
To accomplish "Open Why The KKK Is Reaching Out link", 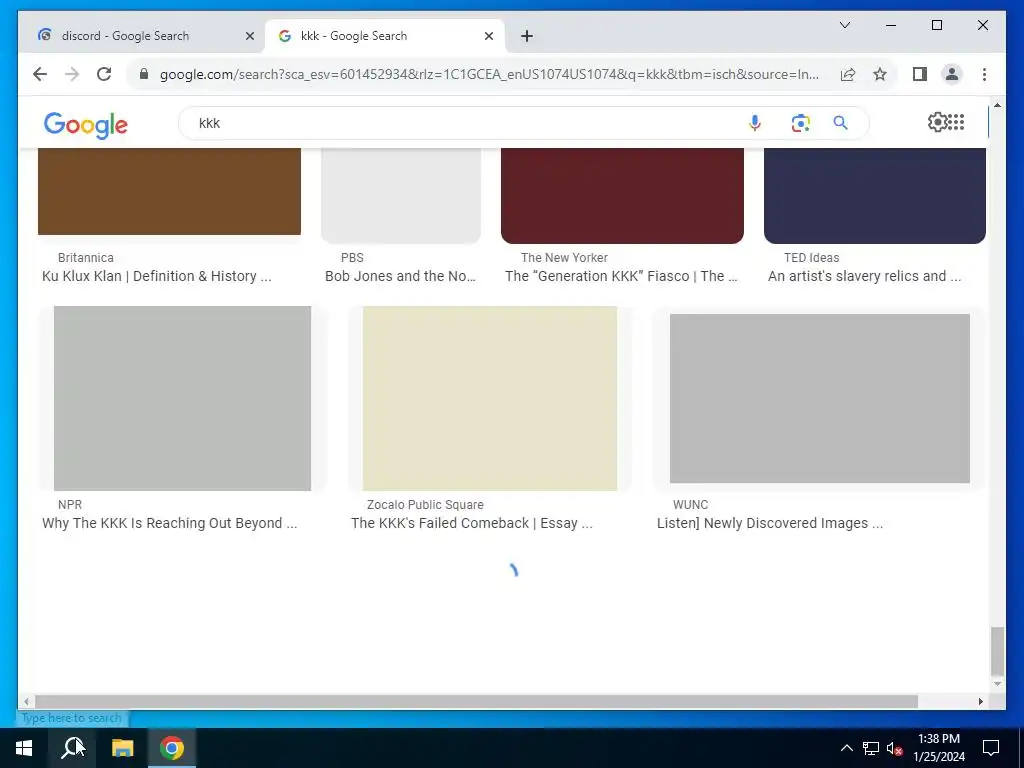I will [170, 523].
